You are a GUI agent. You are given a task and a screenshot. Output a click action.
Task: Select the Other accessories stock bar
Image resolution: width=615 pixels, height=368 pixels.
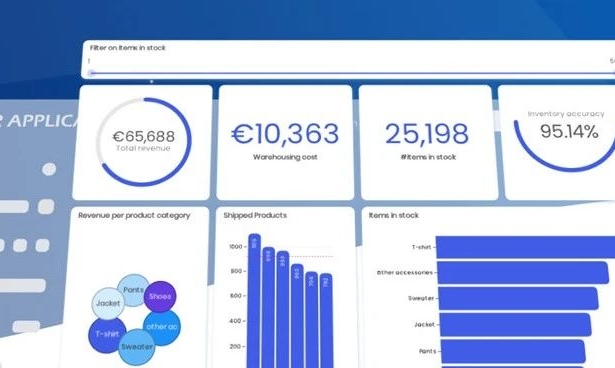pos(523,273)
